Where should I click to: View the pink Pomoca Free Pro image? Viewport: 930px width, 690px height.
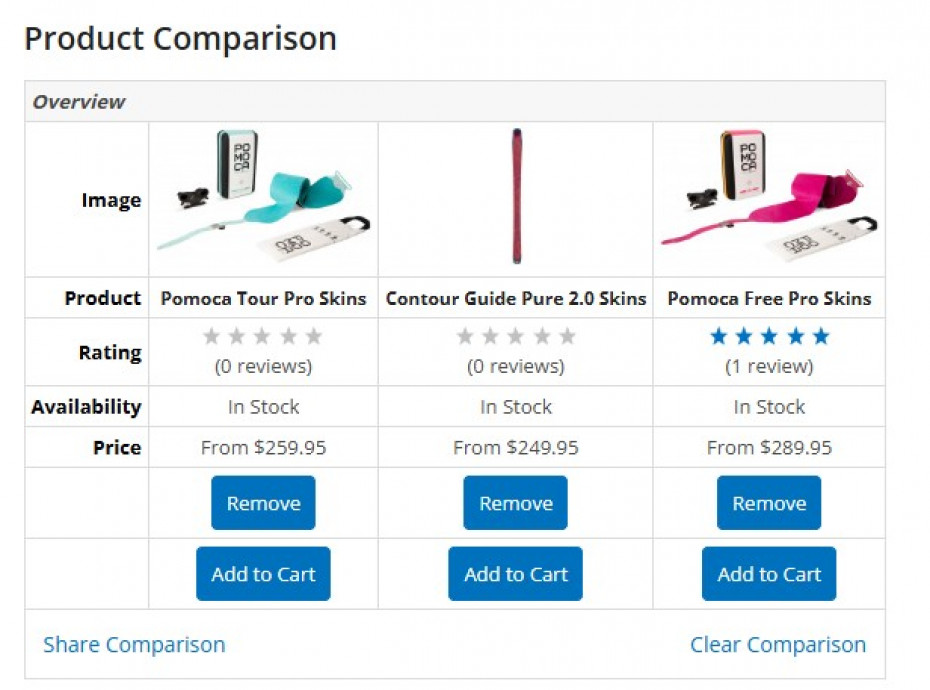tap(768, 199)
